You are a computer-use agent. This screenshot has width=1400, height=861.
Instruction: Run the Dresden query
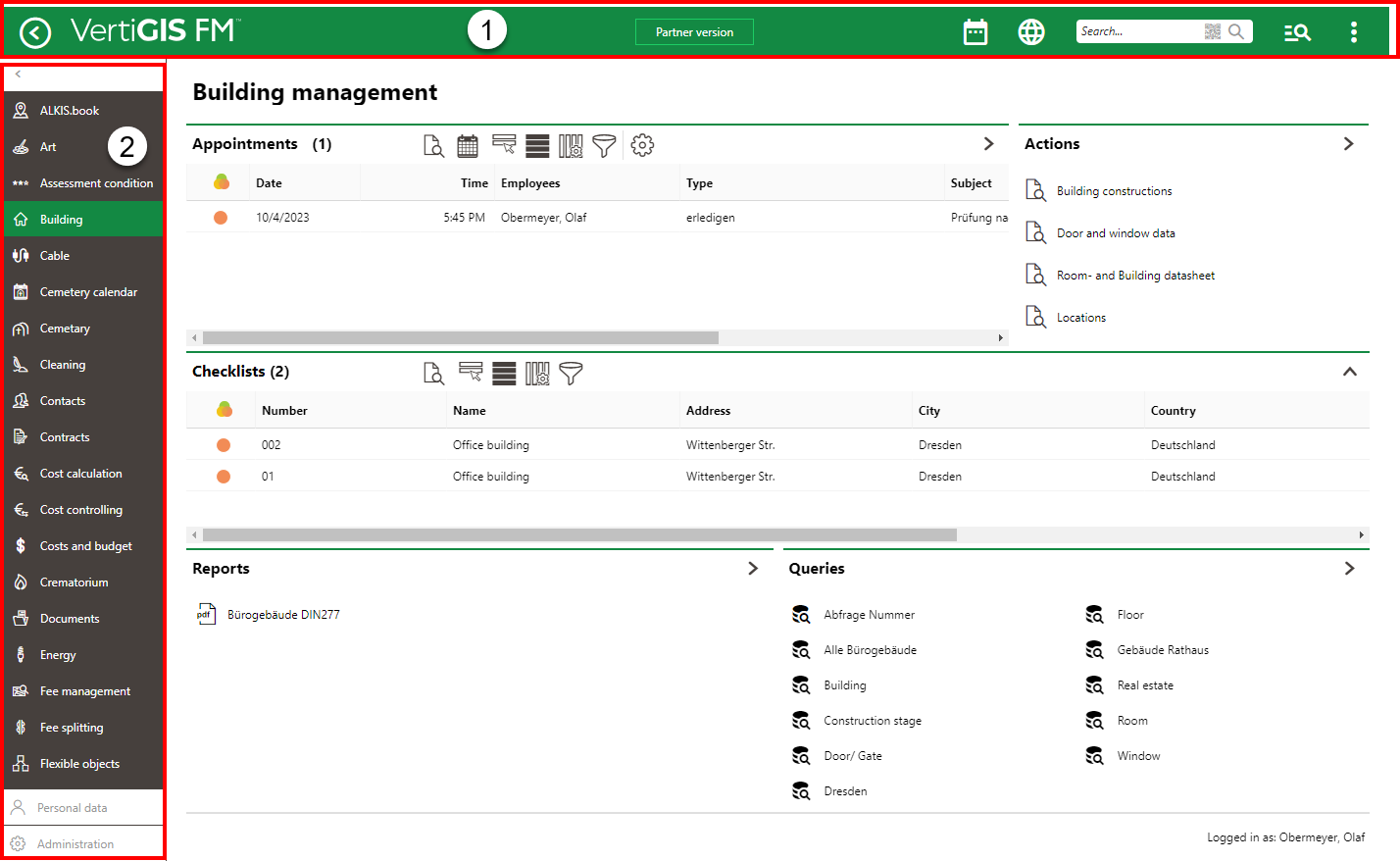click(845, 791)
